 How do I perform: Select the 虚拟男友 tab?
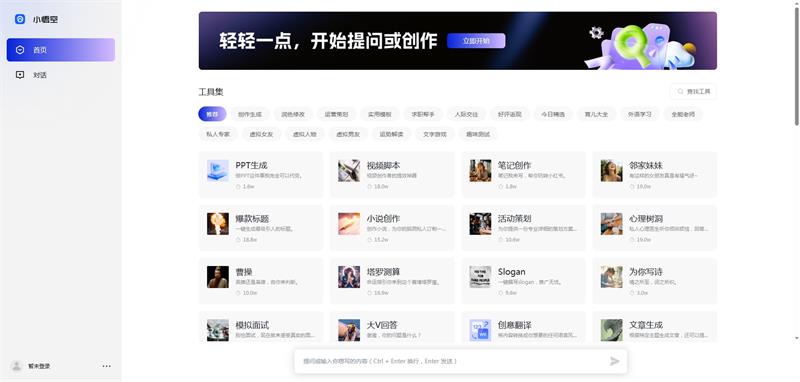348,134
